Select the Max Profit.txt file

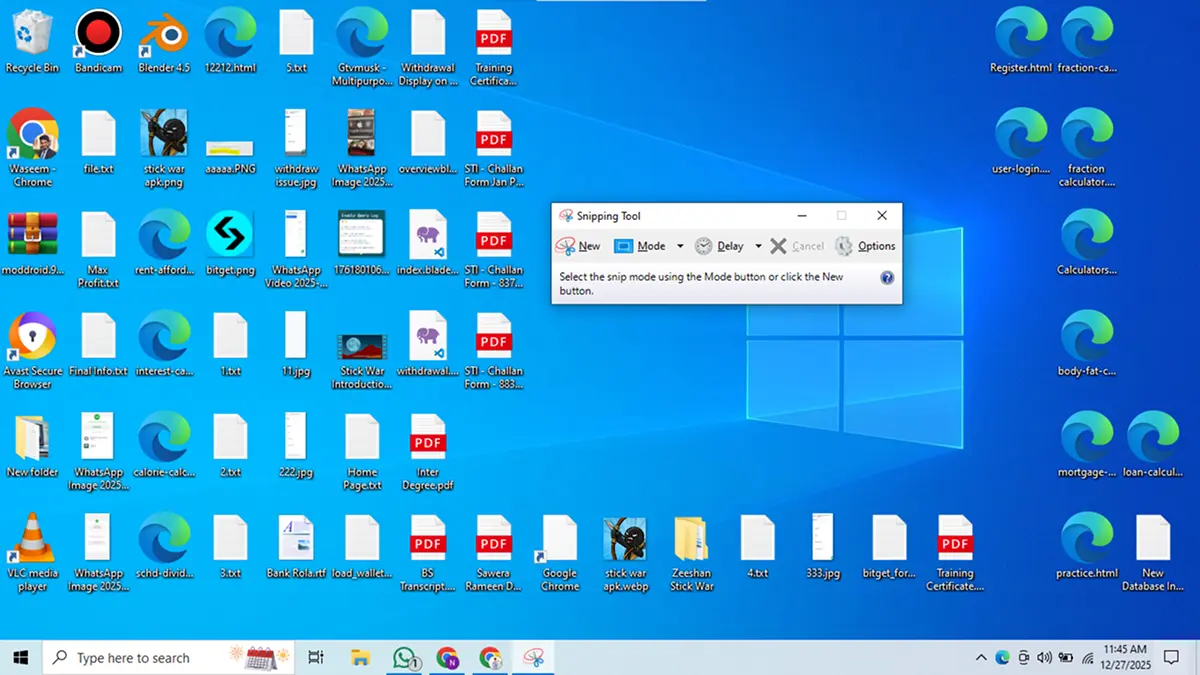point(98,249)
